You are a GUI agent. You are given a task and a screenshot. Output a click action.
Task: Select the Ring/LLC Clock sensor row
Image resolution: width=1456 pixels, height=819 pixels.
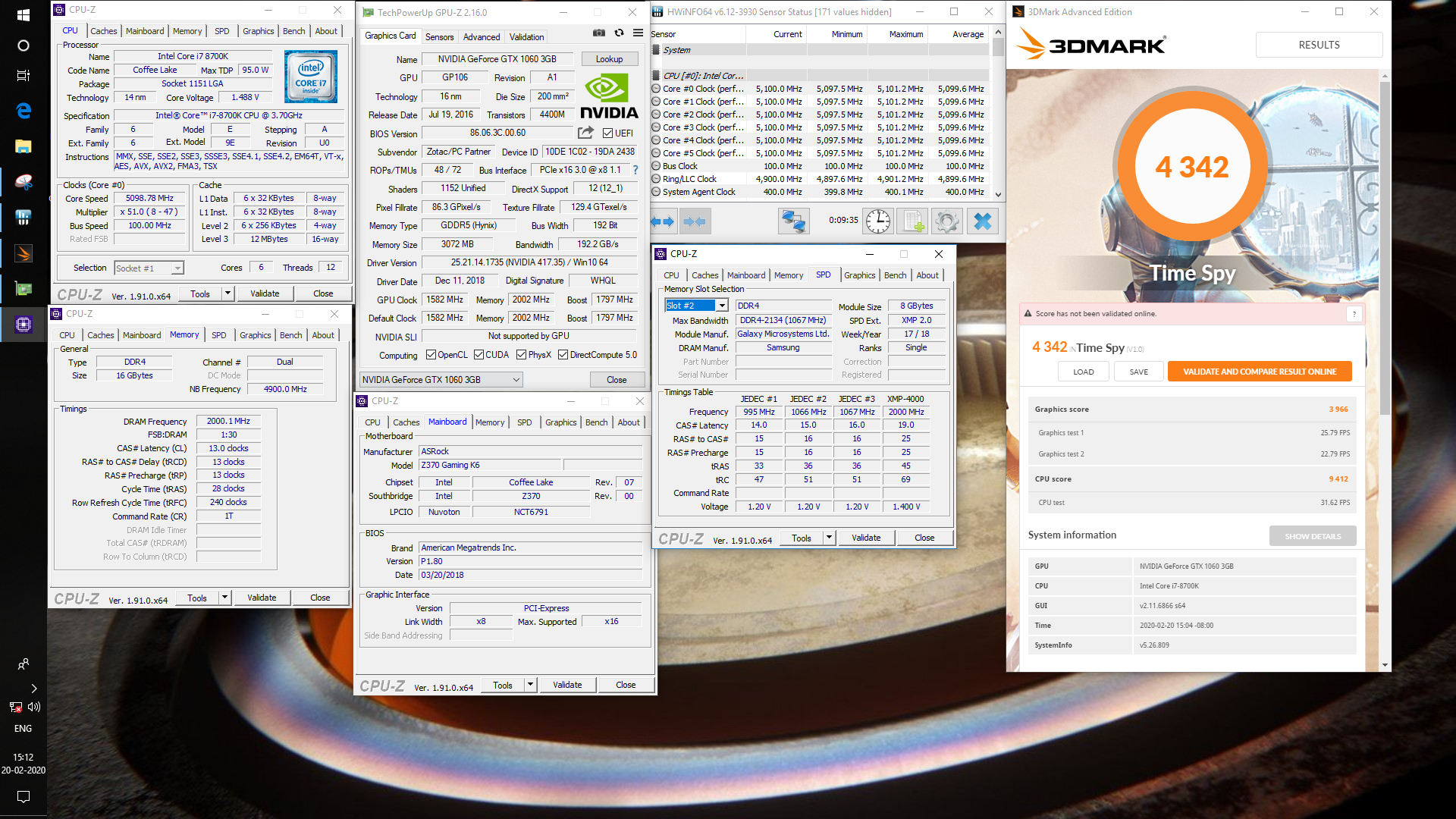point(819,180)
